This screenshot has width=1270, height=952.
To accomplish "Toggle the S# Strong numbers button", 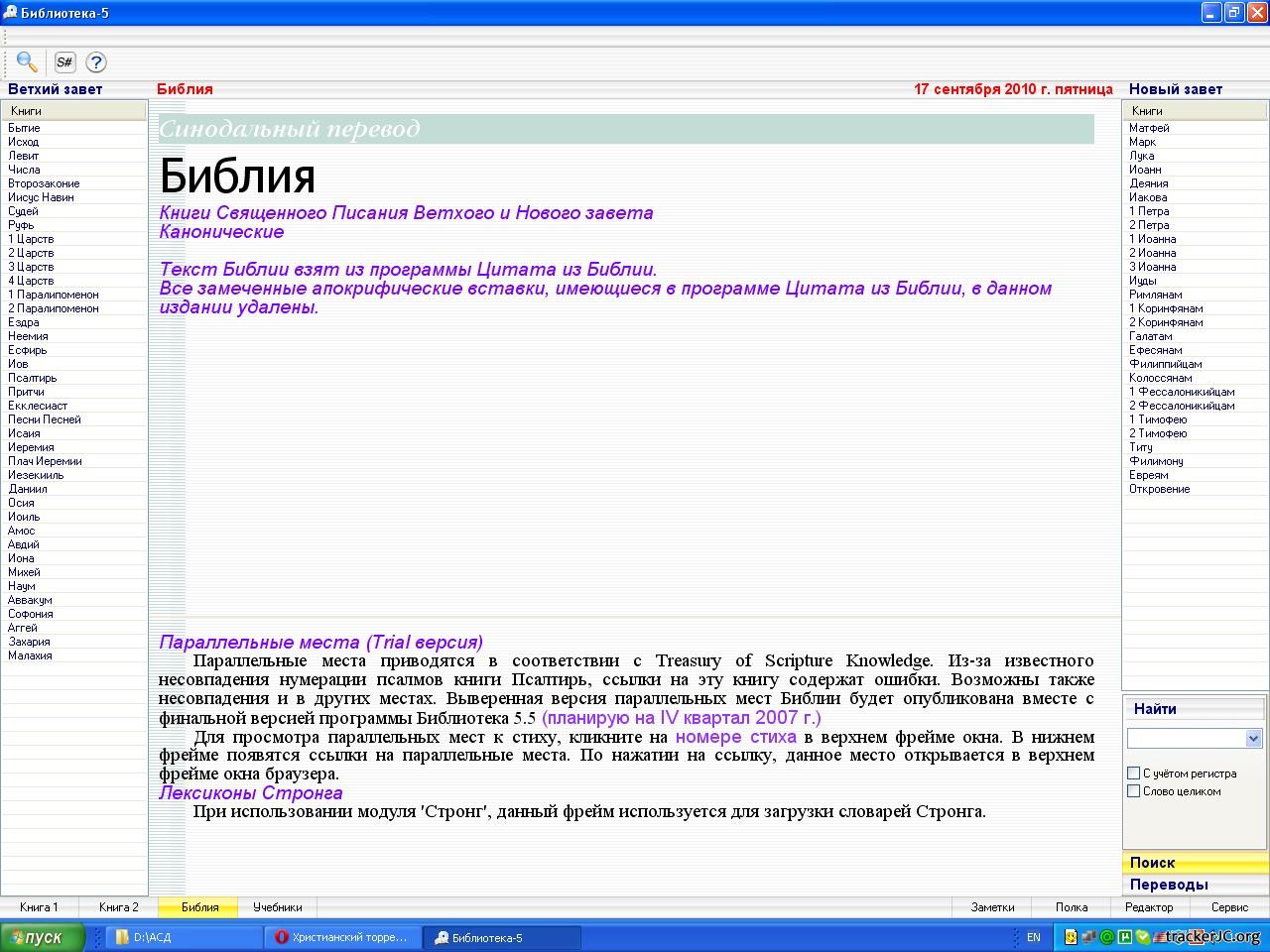I will click(x=64, y=62).
